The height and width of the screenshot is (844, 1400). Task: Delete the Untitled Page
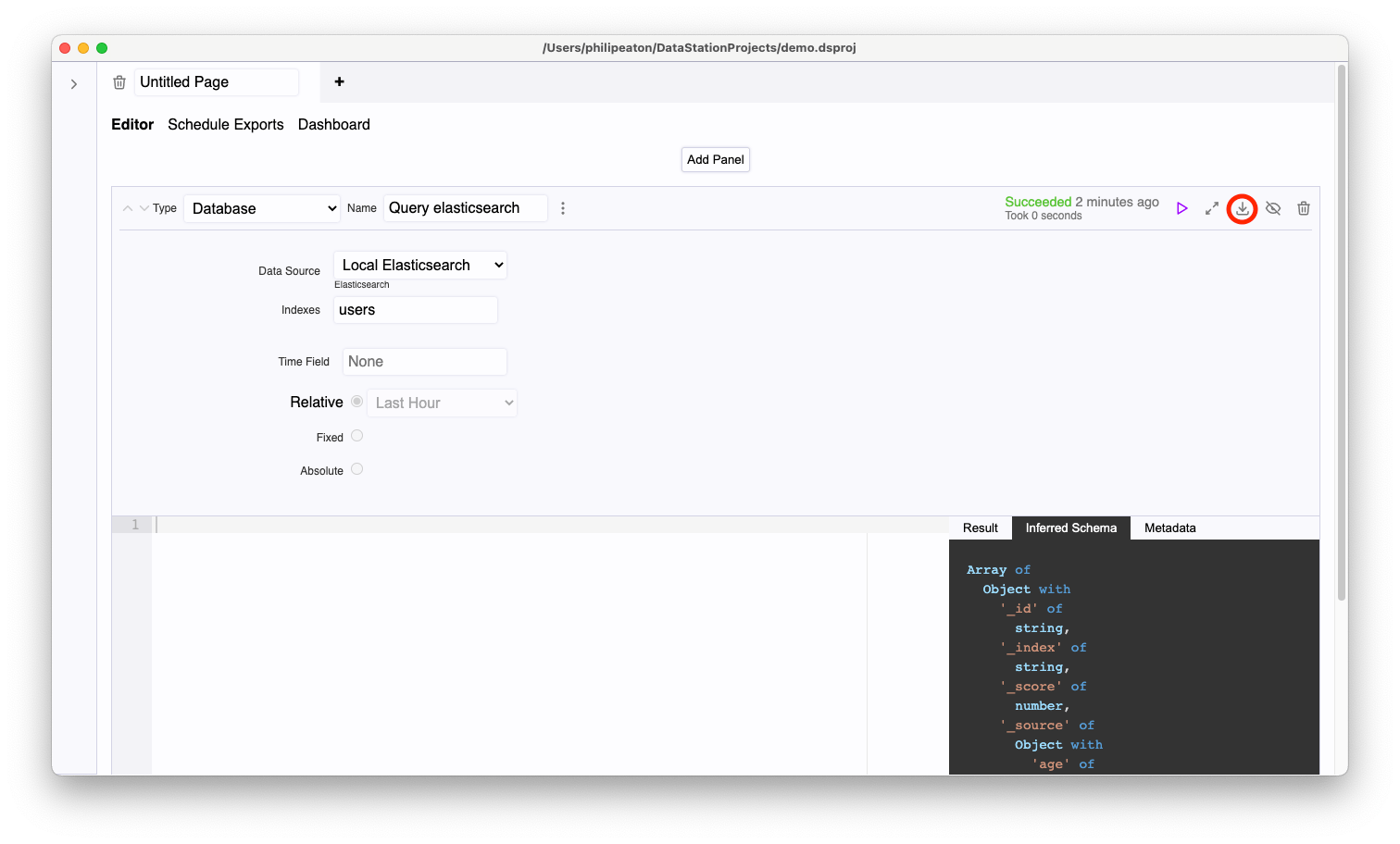click(x=119, y=82)
